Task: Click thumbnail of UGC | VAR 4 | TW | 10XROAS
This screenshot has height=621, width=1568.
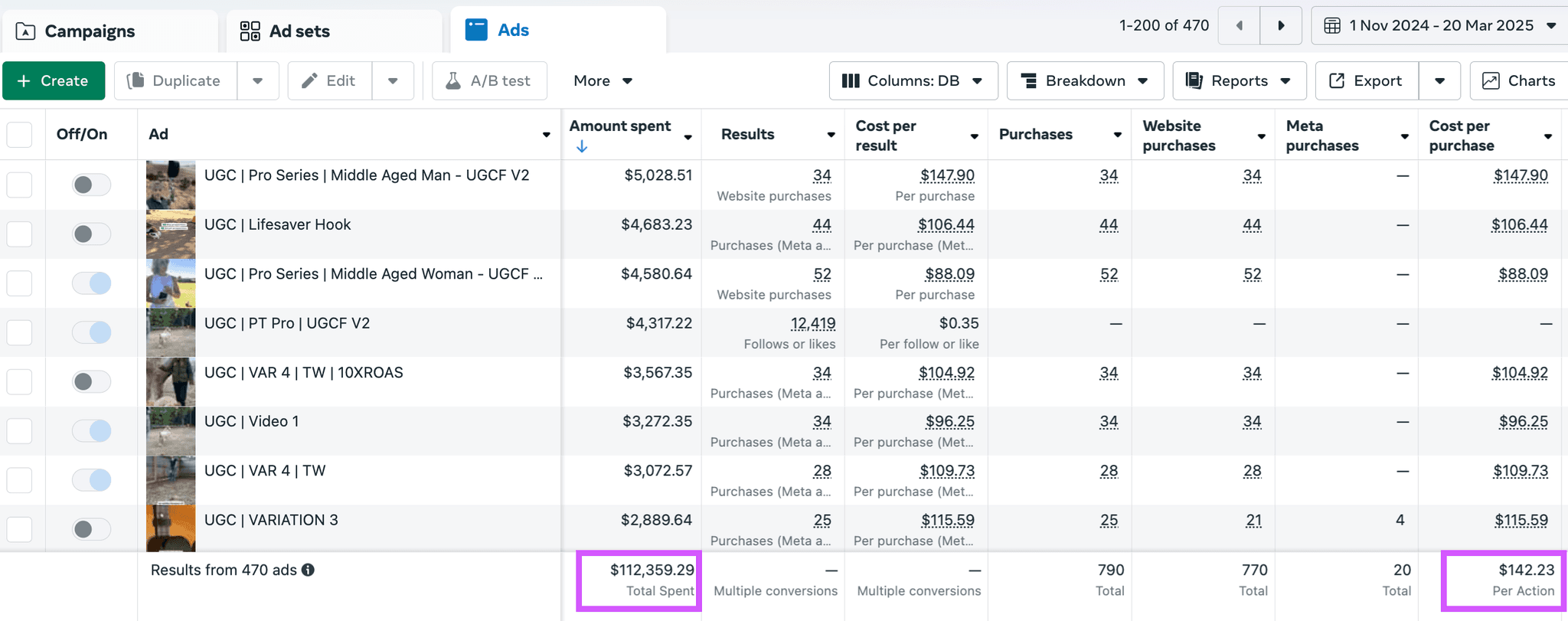Action: 171,381
